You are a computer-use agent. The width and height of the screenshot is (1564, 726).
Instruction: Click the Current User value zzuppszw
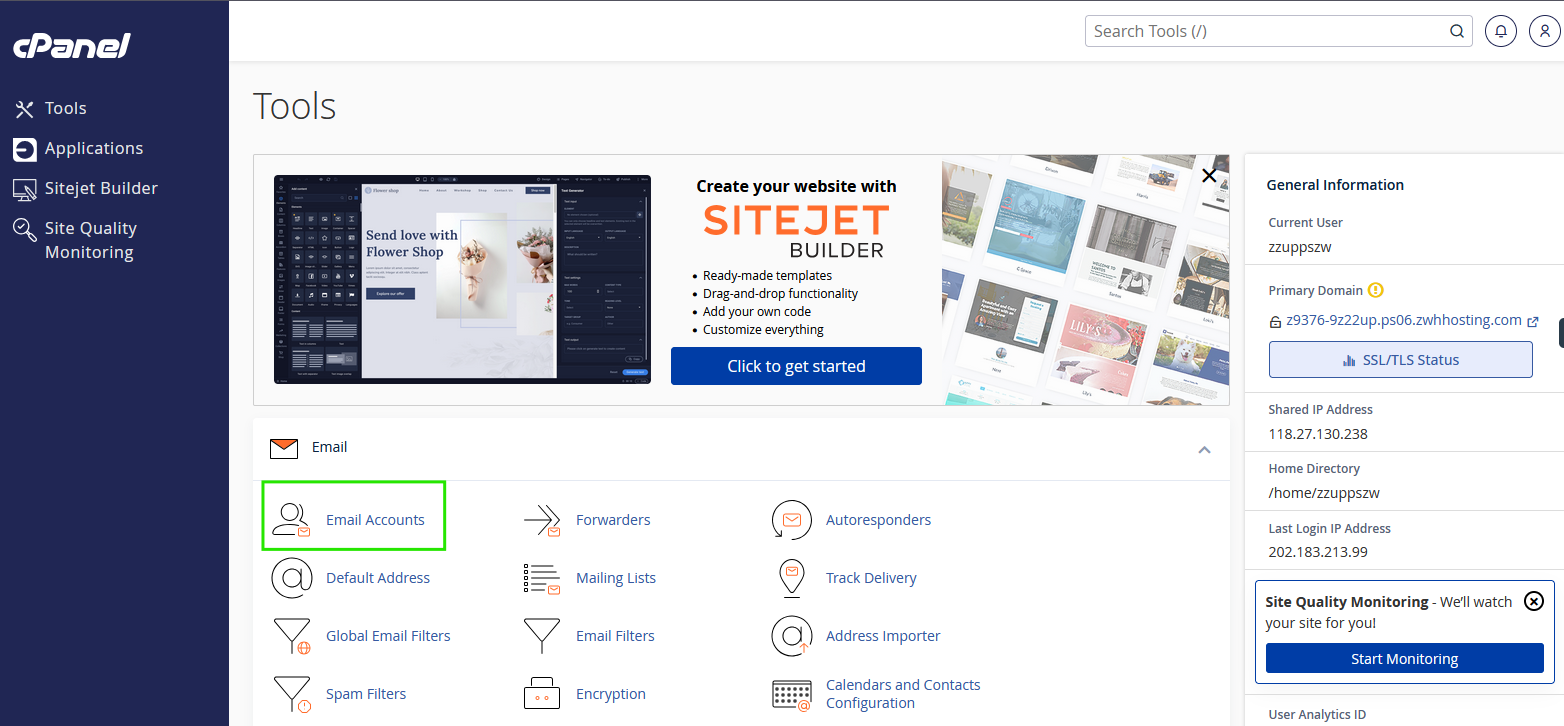point(1300,247)
